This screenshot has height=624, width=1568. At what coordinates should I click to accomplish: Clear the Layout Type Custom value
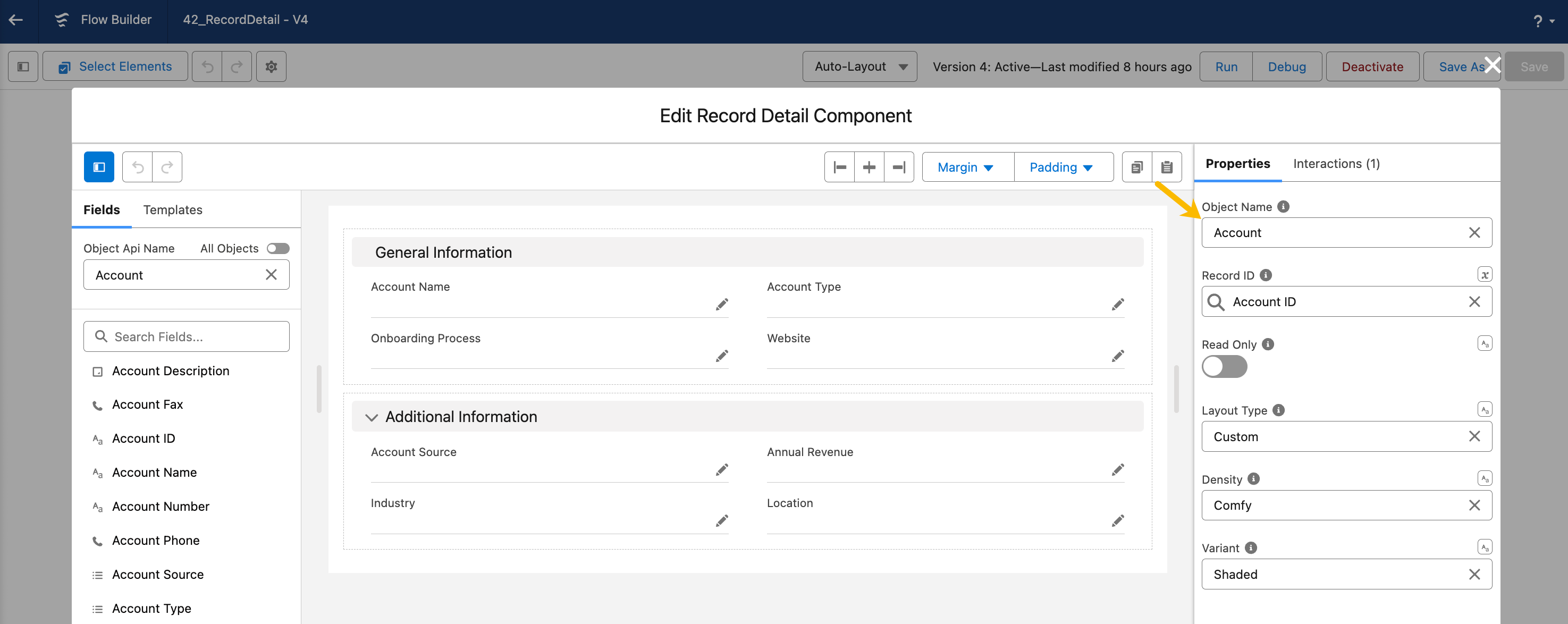tap(1474, 436)
